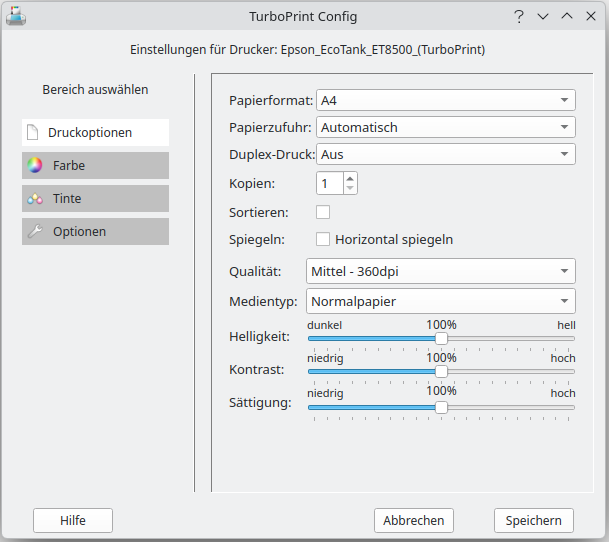Click the Abbrechen button
Viewport: 609px width, 542px height.
click(414, 520)
